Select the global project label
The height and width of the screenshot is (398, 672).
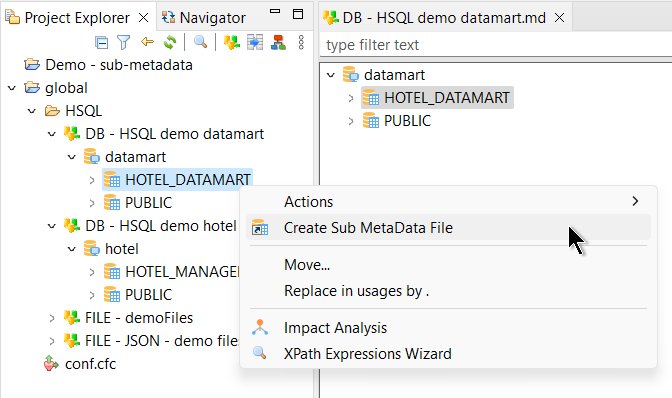click(66, 88)
